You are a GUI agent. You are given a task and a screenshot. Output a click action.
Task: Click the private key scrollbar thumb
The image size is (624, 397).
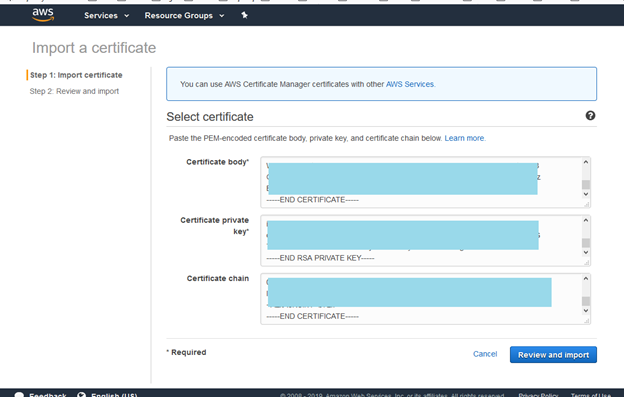pyautogui.click(x=586, y=243)
